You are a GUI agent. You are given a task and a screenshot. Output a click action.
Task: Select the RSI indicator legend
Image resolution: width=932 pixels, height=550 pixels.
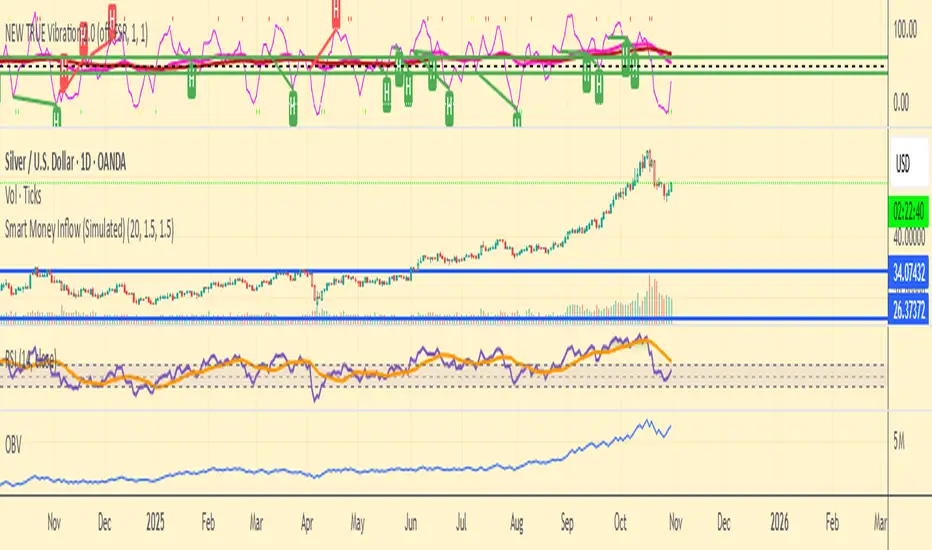tap(30, 359)
